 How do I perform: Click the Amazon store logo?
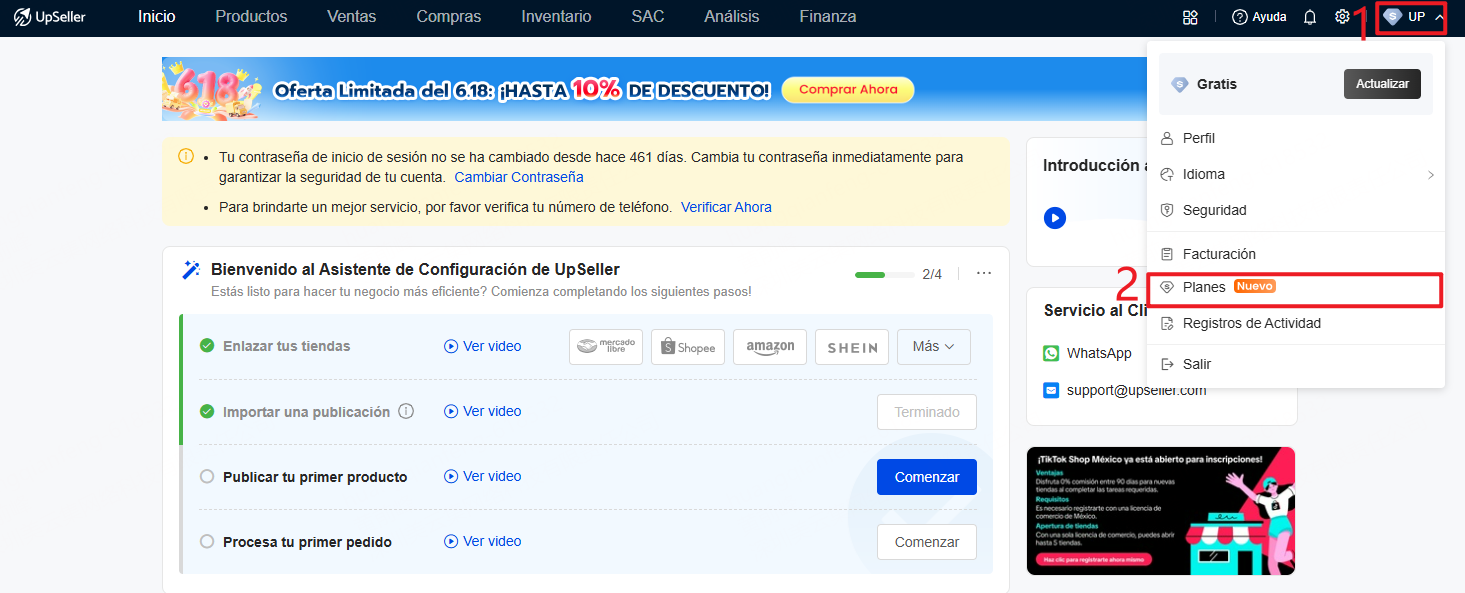point(770,347)
